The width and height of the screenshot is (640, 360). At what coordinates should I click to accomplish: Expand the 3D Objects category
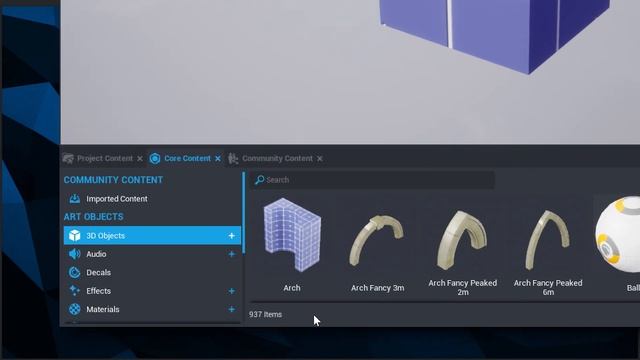click(x=231, y=236)
